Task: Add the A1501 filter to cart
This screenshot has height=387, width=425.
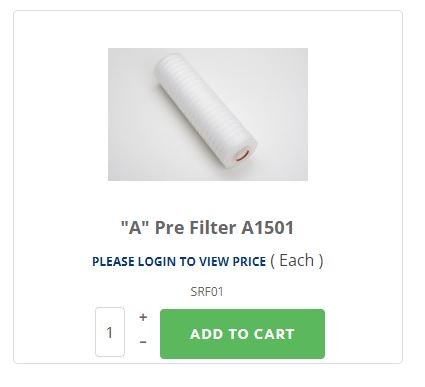Action: point(242,334)
